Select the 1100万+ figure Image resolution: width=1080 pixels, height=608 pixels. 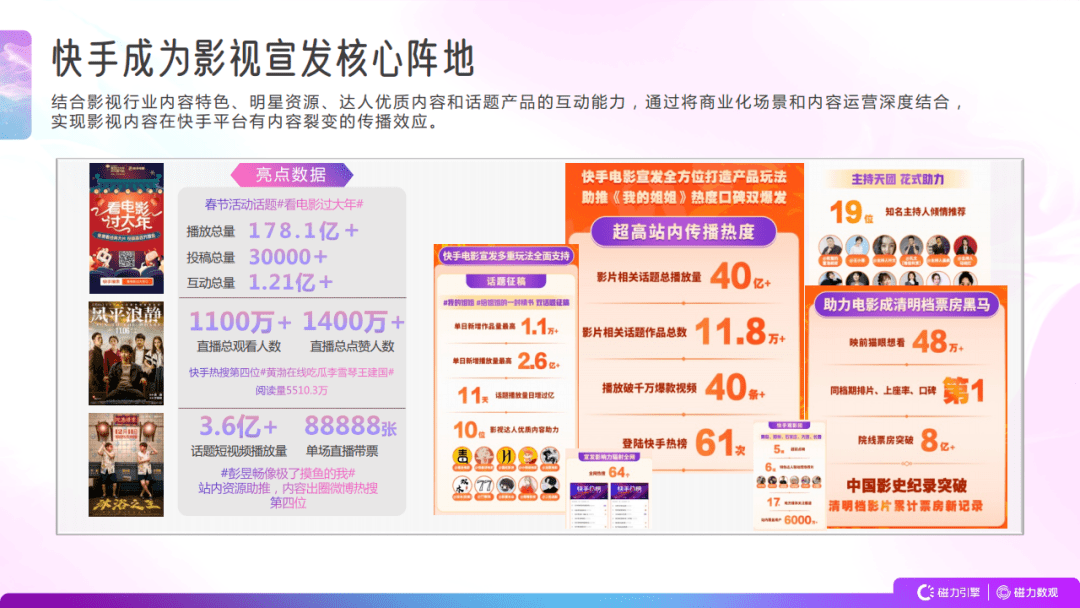click(x=240, y=322)
